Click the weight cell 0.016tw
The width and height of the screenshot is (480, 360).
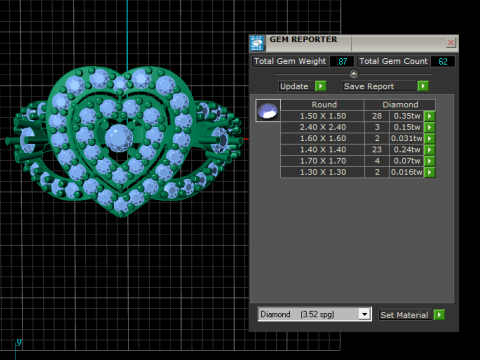coord(407,172)
